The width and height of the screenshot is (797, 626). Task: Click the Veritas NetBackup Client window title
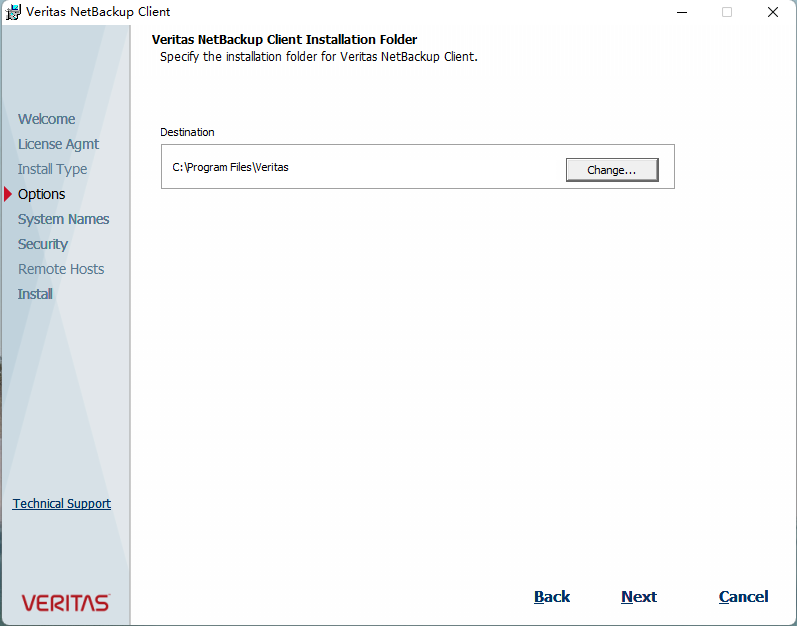98,12
